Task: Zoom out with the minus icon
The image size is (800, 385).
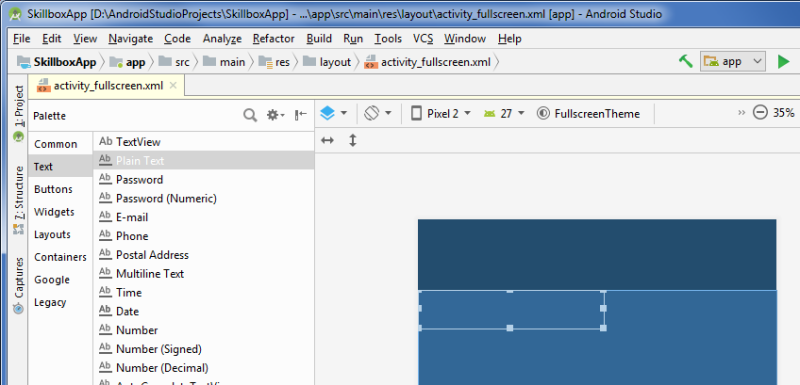Action: point(760,113)
